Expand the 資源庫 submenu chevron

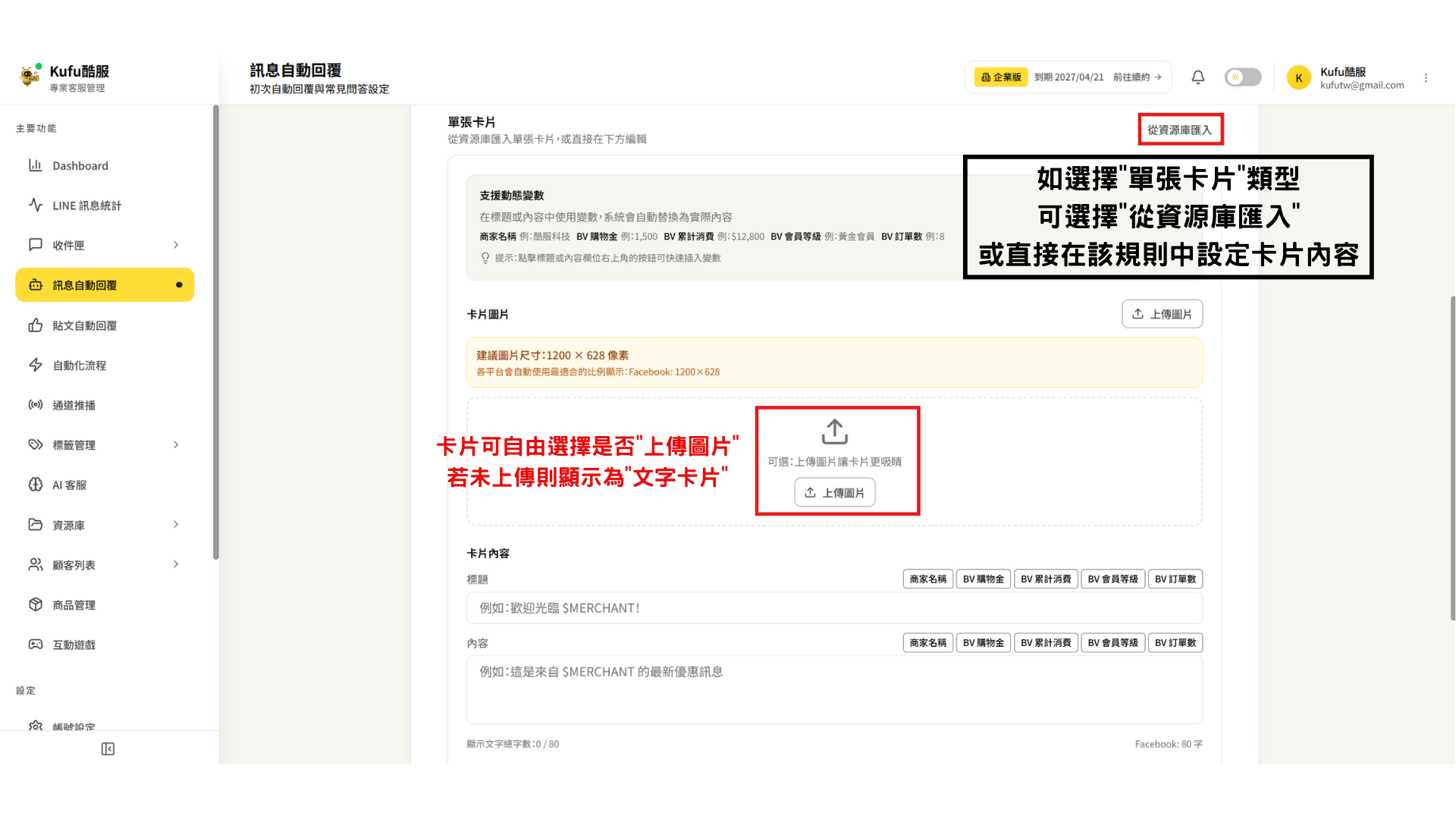[176, 525]
